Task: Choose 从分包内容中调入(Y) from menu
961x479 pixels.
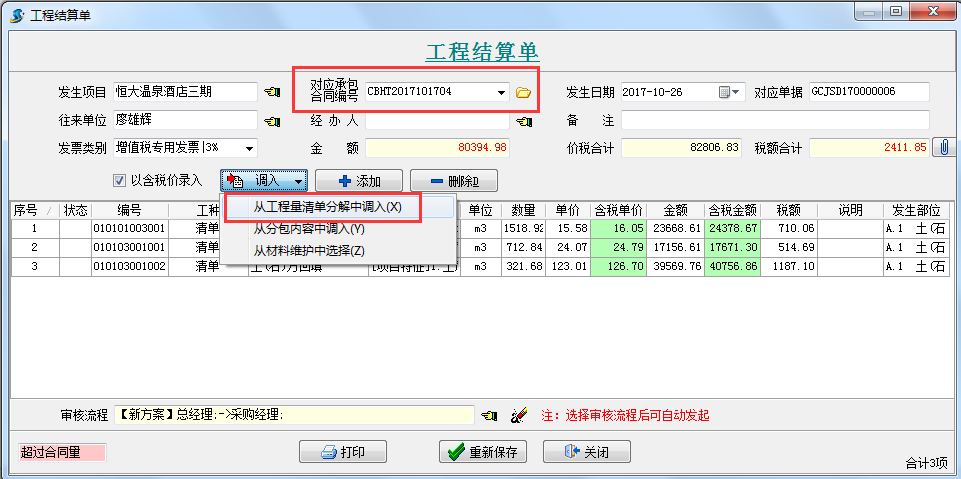Action: click(x=309, y=229)
